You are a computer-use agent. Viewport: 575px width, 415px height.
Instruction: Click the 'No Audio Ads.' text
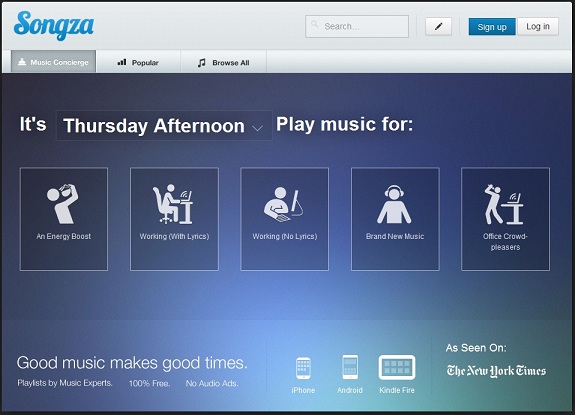(212, 383)
